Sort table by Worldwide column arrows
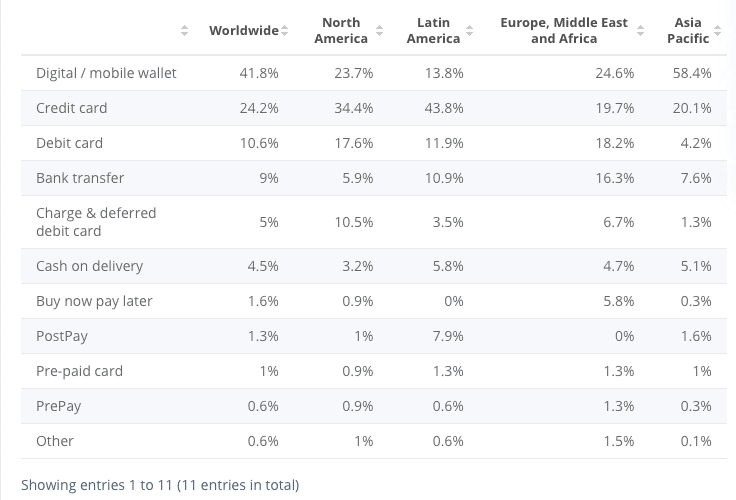Viewport: 736px width, 500px height. [x=285, y=31]
